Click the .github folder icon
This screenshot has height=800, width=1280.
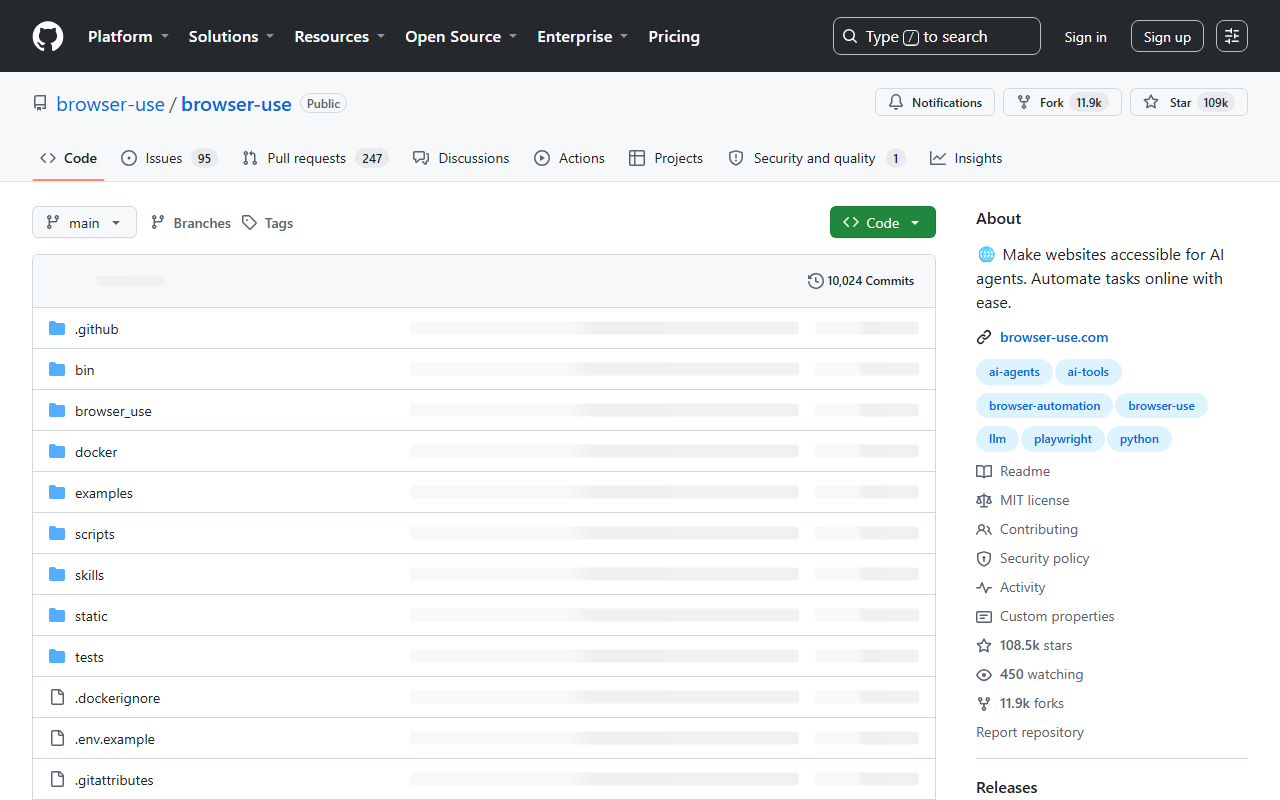[57, 329]
